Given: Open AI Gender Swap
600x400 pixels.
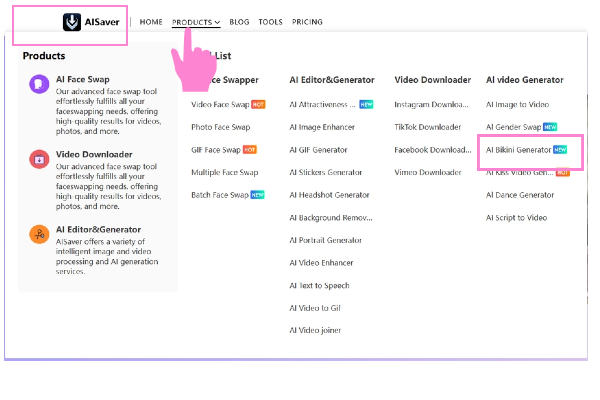Looking at the screenshot, I should (514, 127).
